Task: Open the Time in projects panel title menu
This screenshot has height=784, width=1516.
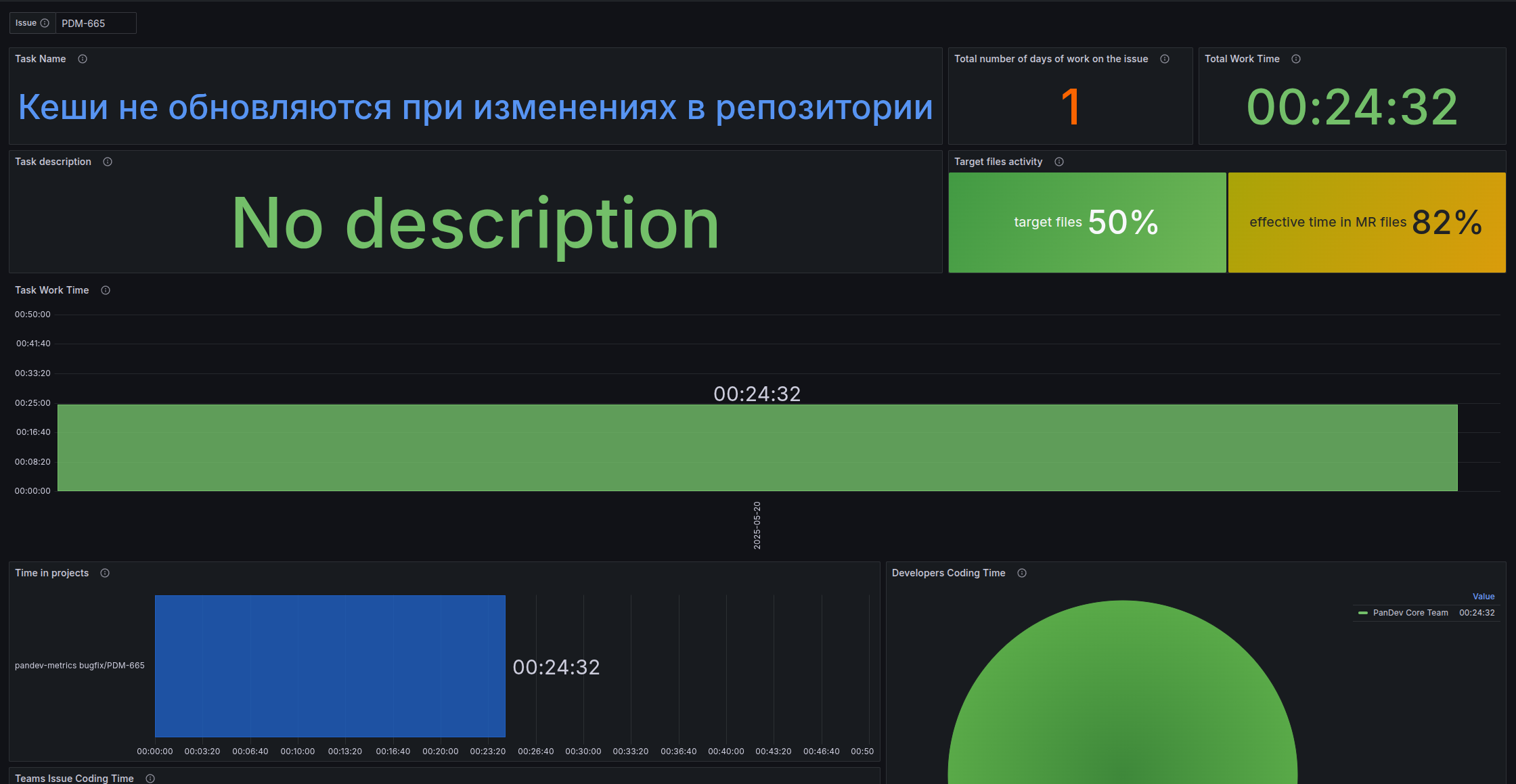Action: point(52,573)
